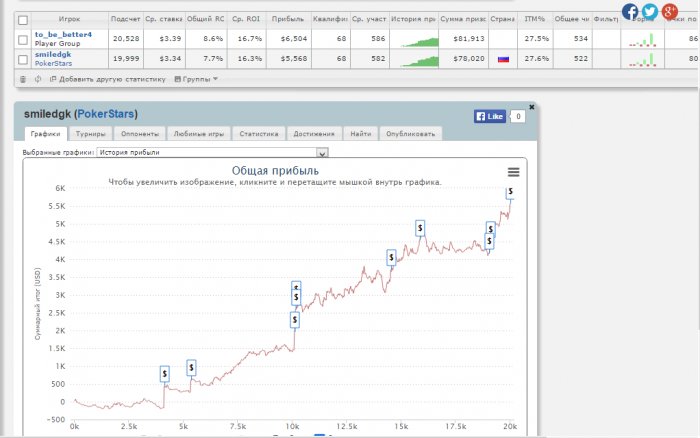Click the form bar chart for to_be_better4

[643, 40]
